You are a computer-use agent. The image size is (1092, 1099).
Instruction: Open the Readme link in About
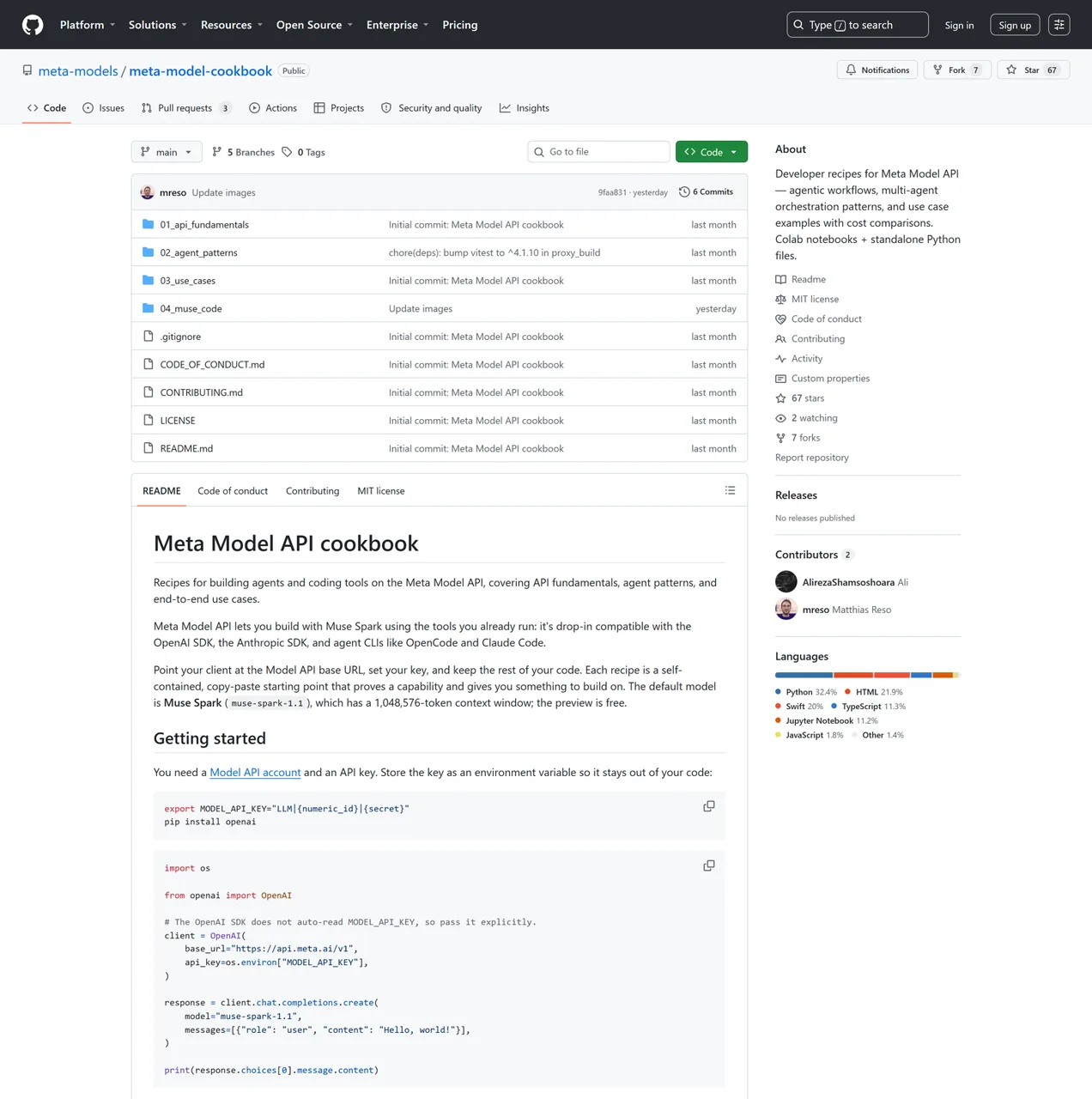click(800, 280)
